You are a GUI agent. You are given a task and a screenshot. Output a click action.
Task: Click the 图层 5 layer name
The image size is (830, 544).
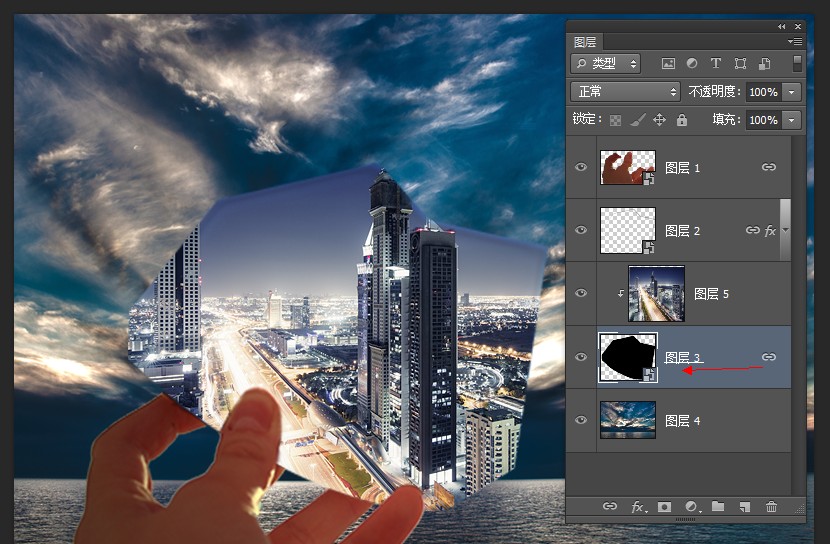[x=711, y=294]
